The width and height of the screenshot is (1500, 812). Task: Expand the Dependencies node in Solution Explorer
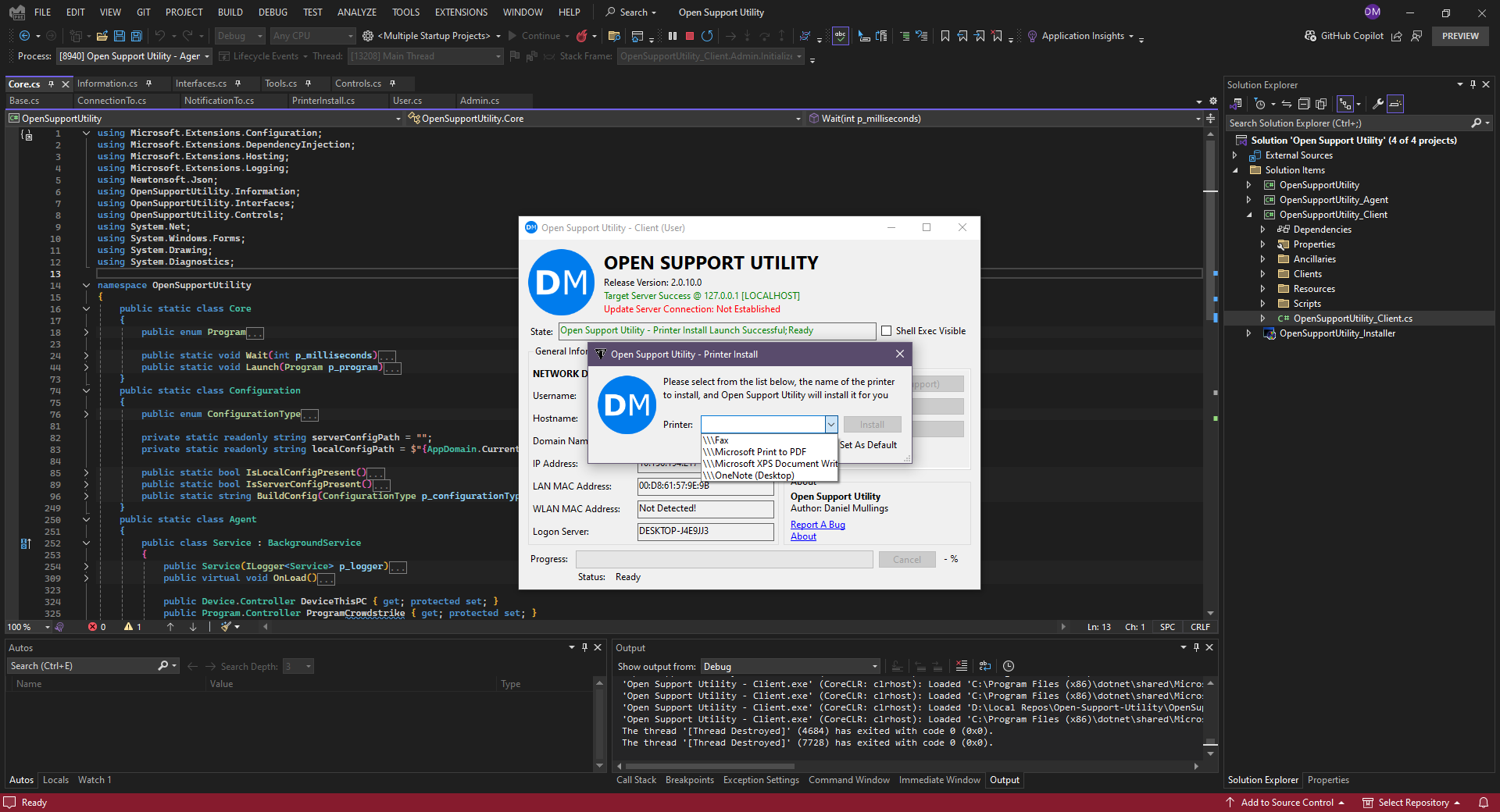[1262, 230]
